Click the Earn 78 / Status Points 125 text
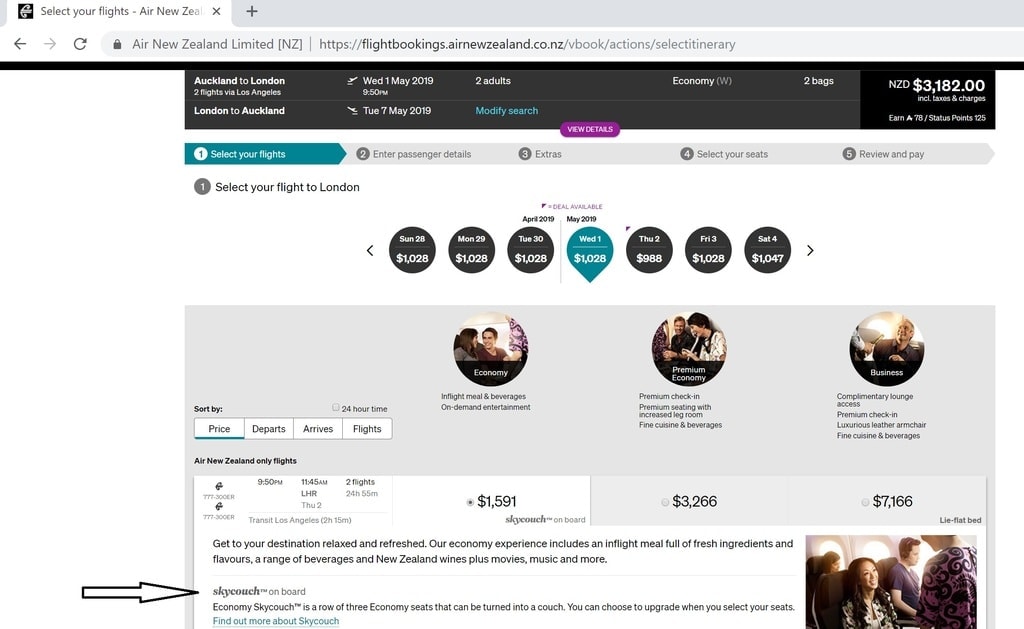 (x=936, y=118)
